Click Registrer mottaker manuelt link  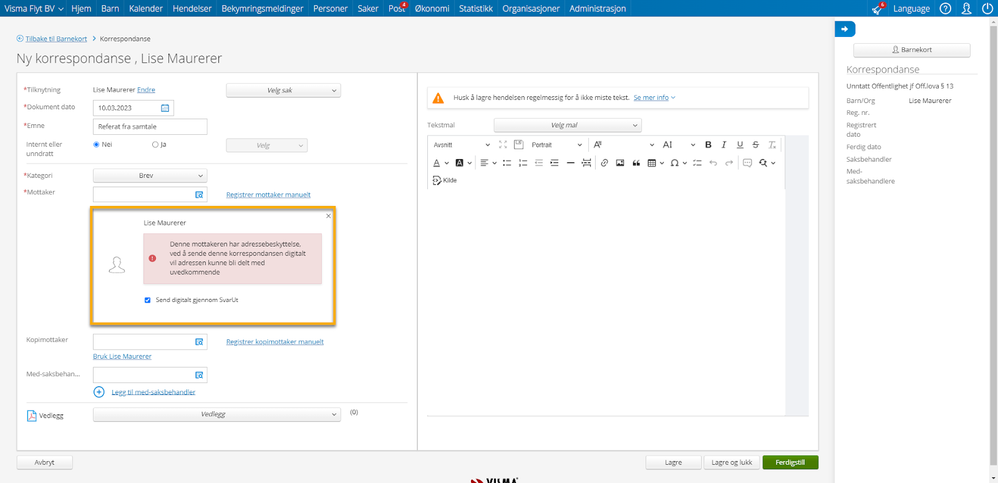[269, 195]
